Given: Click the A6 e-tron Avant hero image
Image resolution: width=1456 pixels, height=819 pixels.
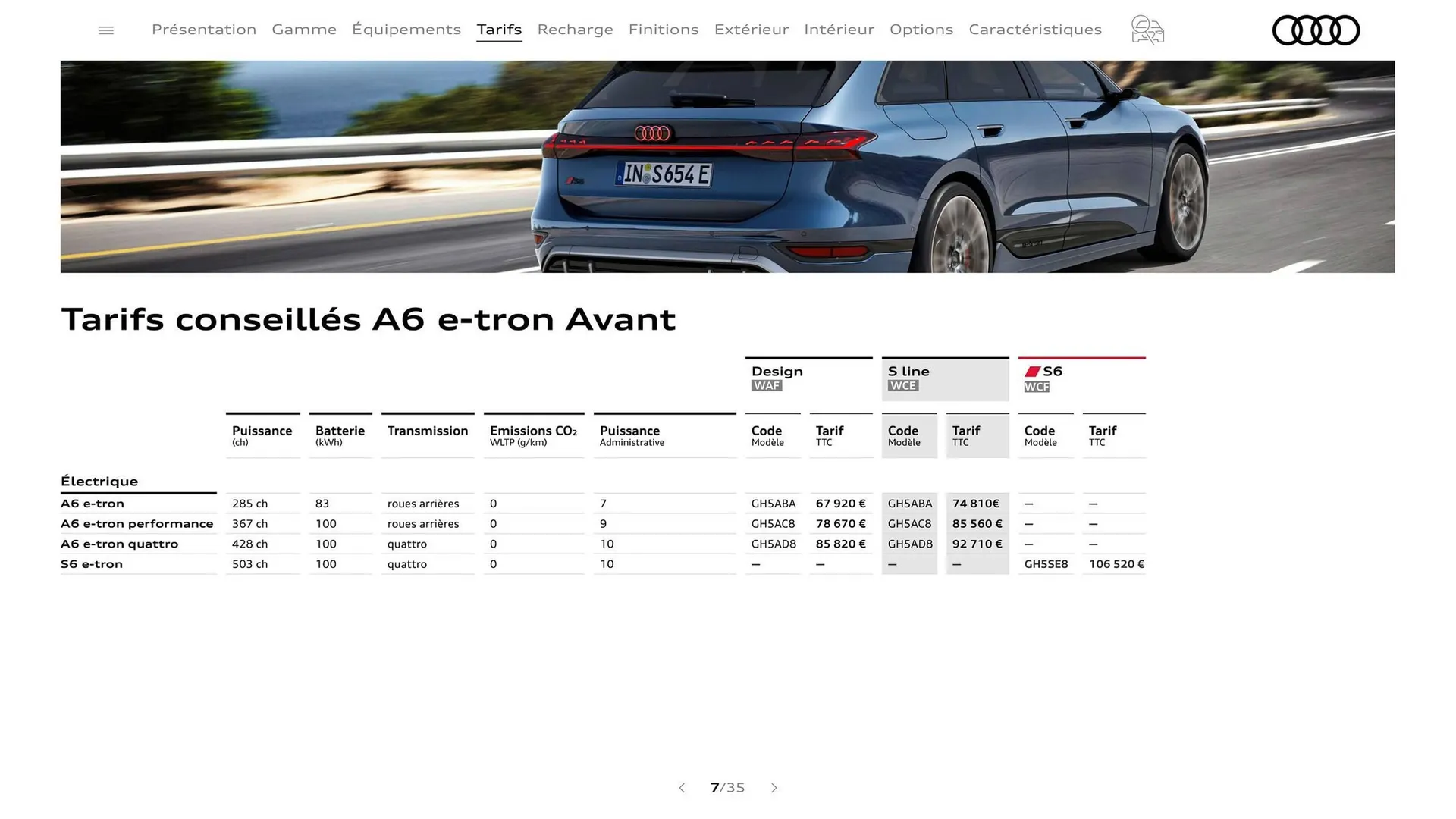Looking at the screenshot, I should point(728,167).
